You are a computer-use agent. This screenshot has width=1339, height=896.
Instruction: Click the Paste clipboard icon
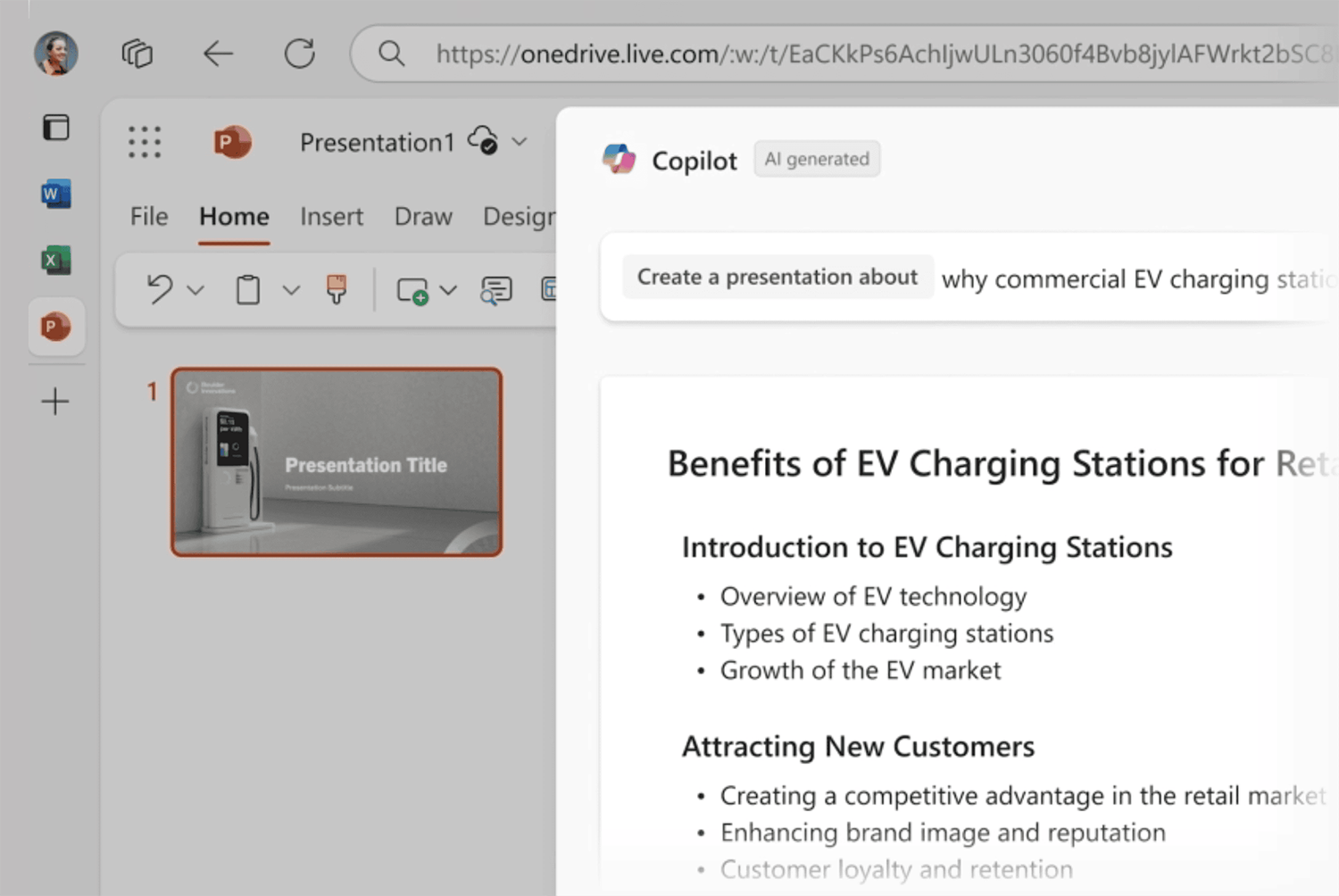(x=248, y=290)
